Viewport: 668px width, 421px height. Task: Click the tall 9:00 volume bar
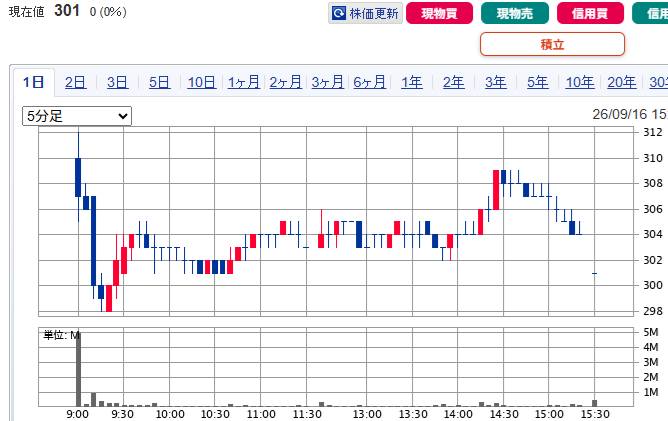tap(78, 369)
